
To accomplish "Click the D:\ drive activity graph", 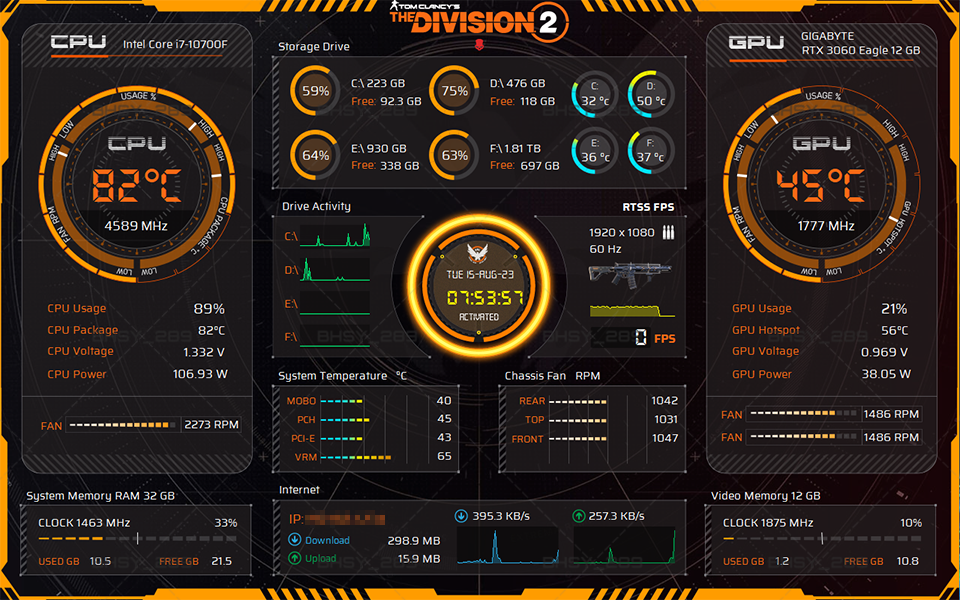I will [334, 269].
